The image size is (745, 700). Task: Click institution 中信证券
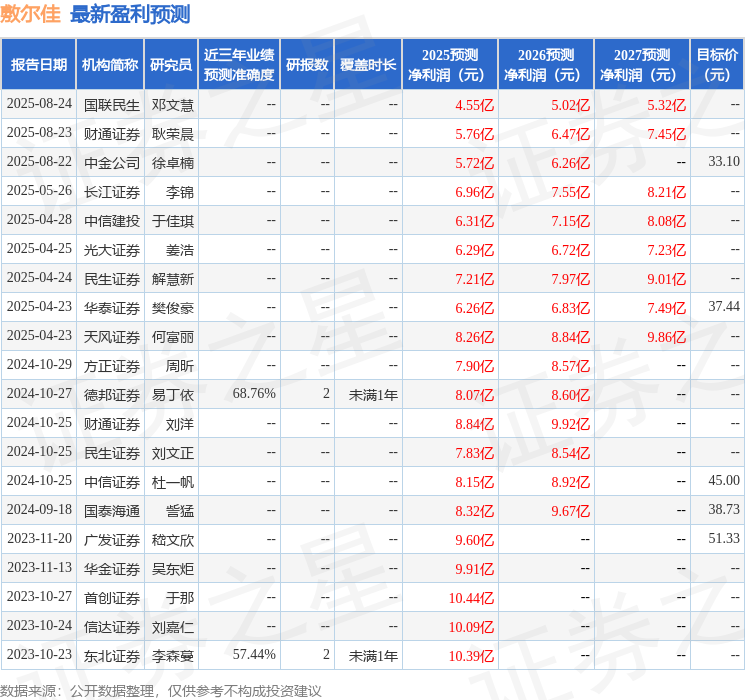pyautogui.click(x=112, y=482)
